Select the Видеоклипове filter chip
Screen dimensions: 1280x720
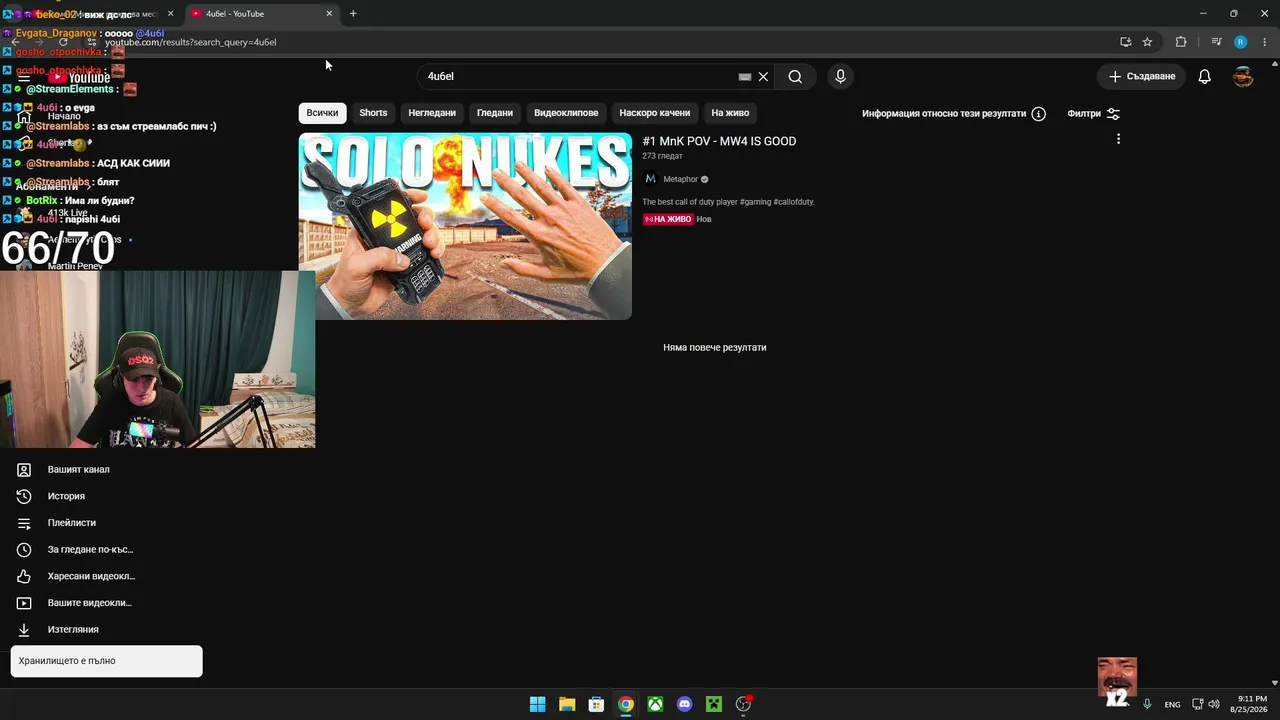click(566, 113)
